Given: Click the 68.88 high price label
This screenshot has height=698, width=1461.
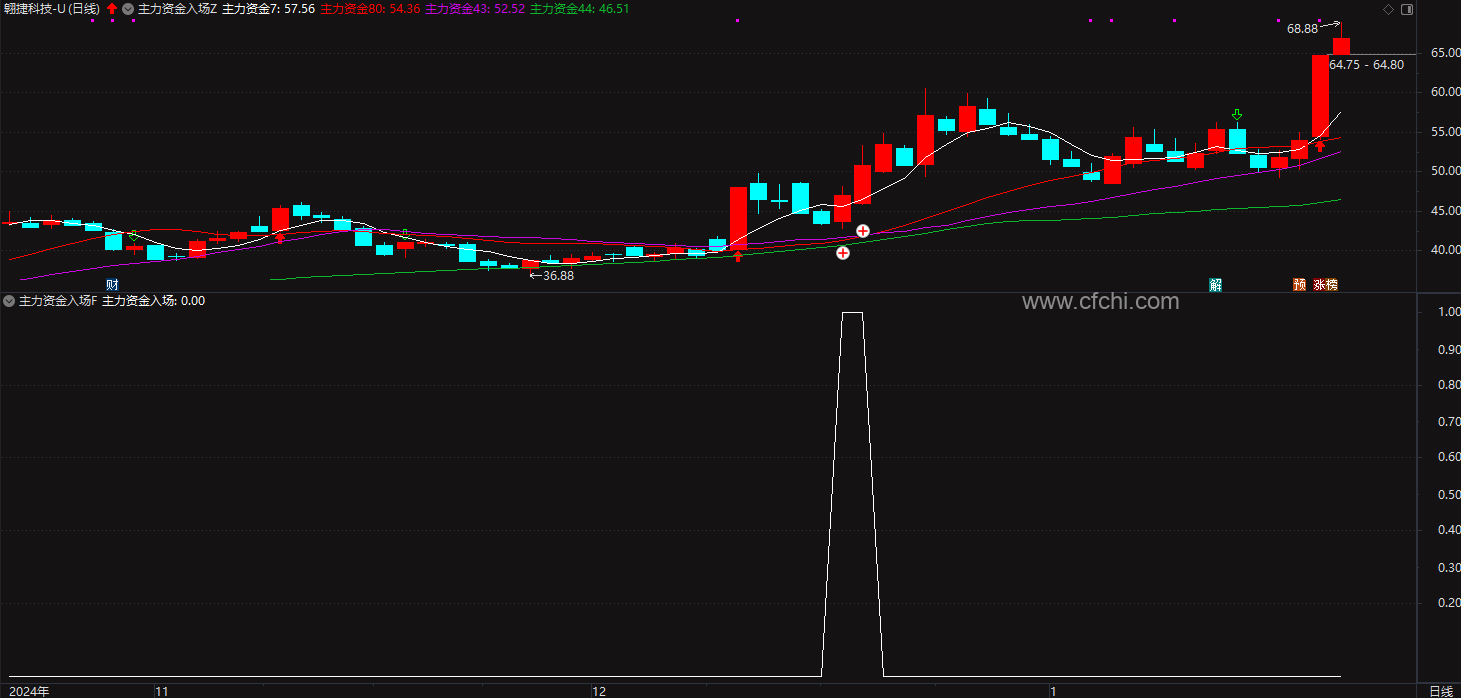Looking at the screenshot, I should 1302,29.
